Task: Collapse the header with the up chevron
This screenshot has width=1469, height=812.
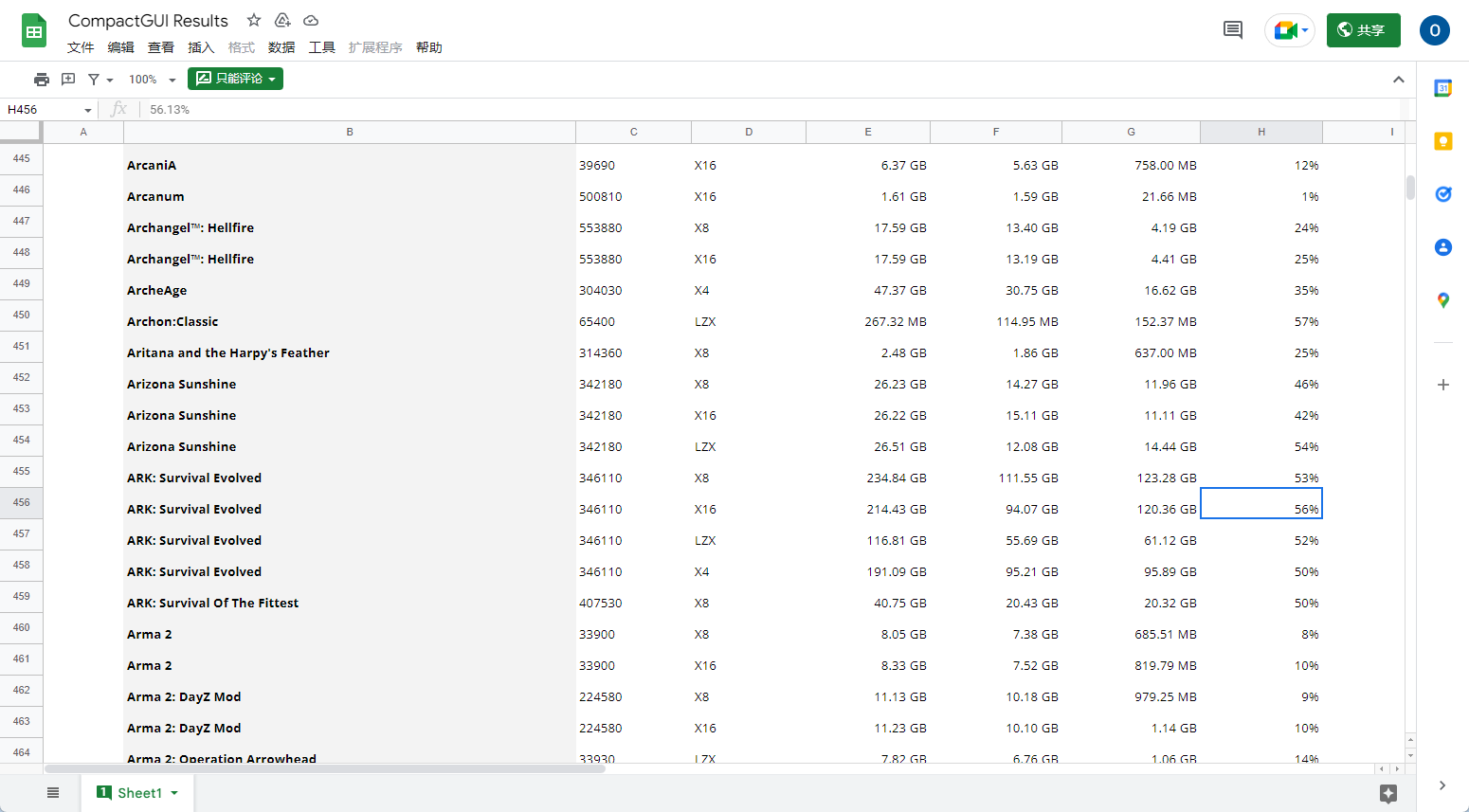Action: coord(1398,80)
